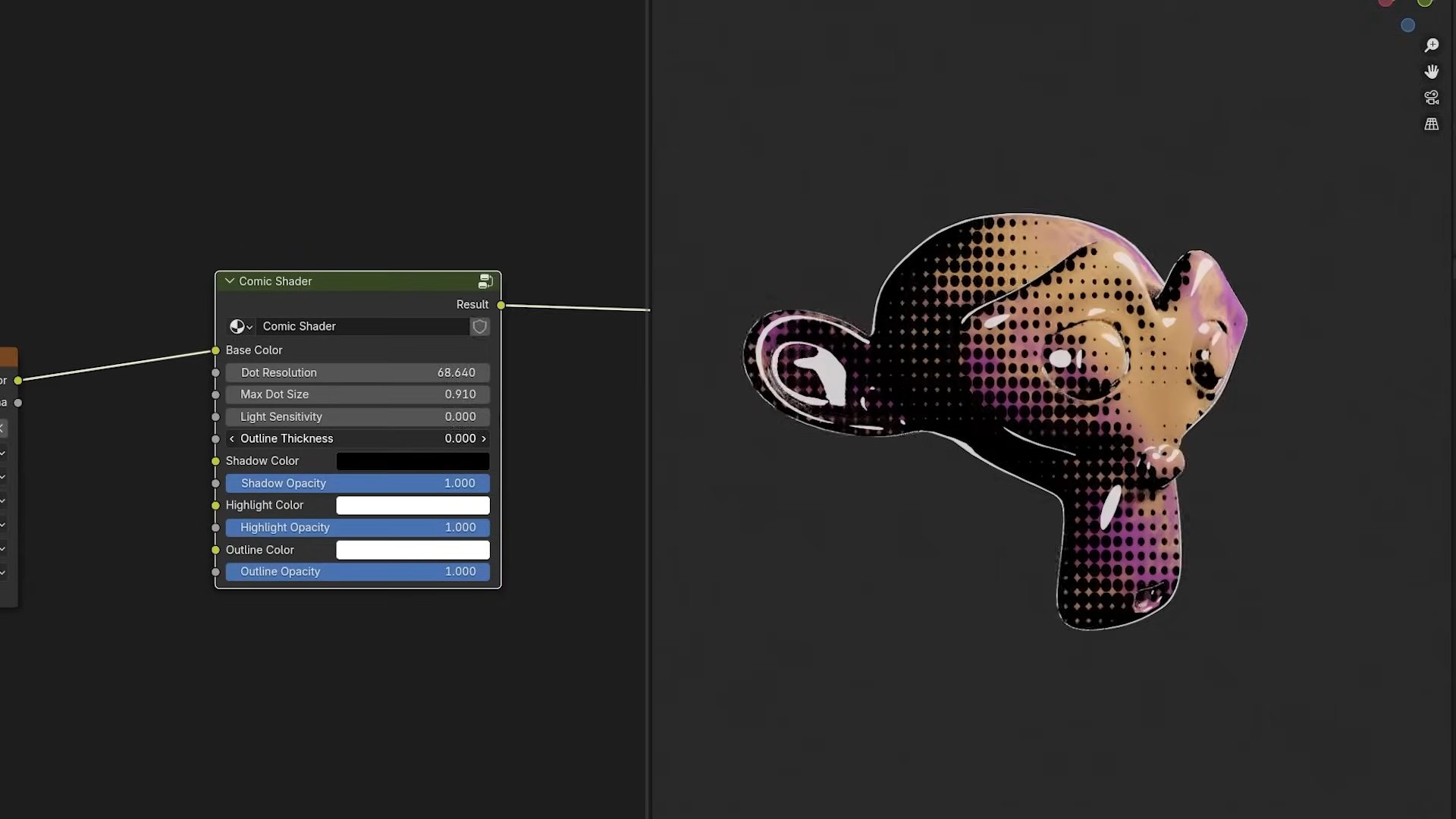Open the Highlight Color white swatch
This screenshot has height=819, width=1456.
[413, 505]
